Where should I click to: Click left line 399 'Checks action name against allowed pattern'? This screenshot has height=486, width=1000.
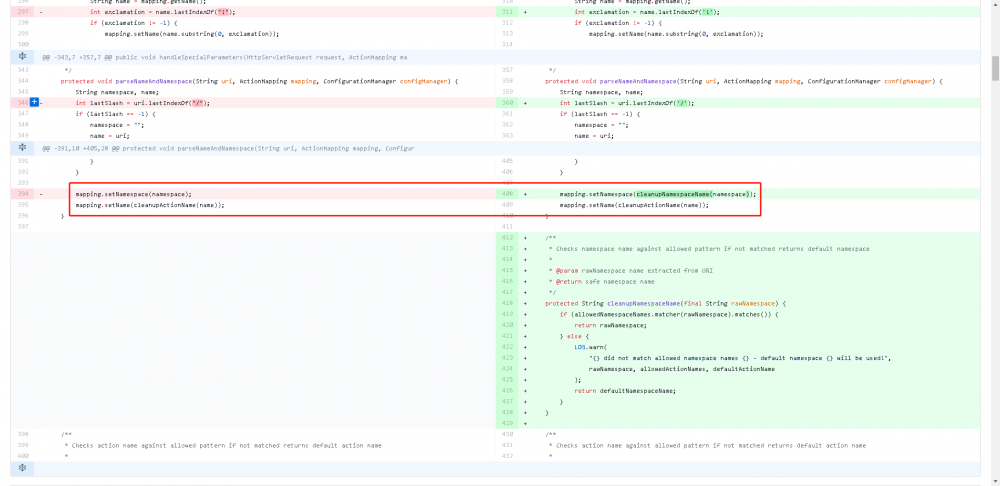[x=223, y=445]
